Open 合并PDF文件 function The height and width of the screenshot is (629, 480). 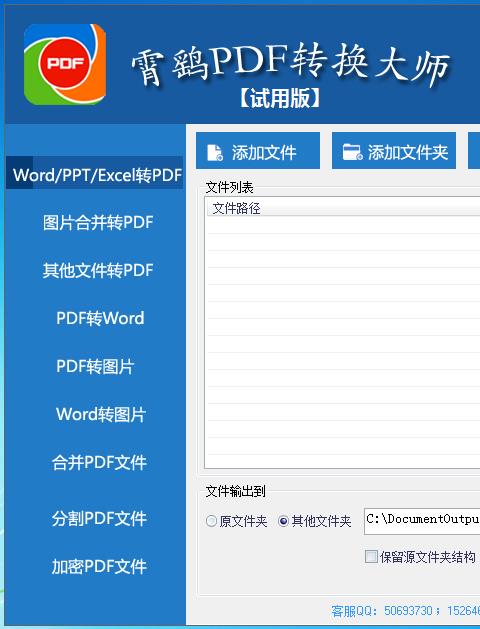point(99,462)
